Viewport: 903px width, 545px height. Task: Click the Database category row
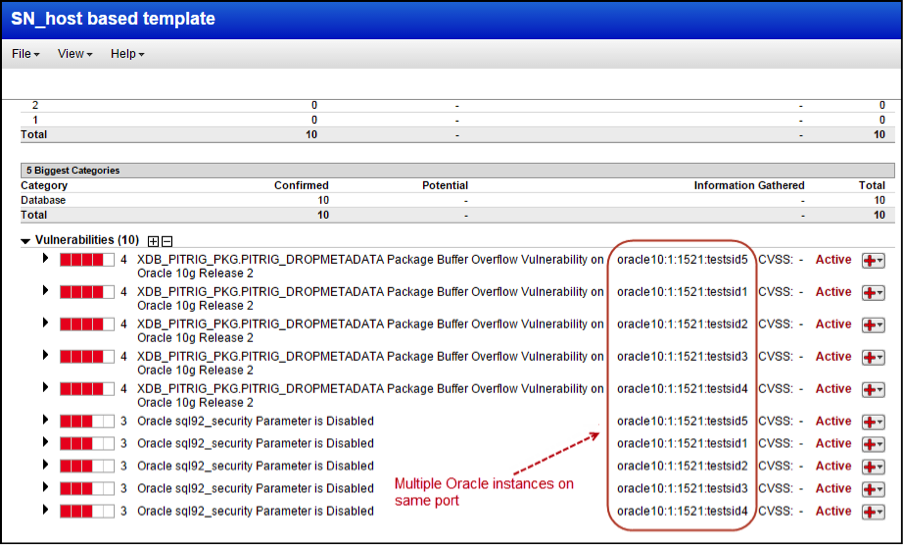click(x=453, y=200)
